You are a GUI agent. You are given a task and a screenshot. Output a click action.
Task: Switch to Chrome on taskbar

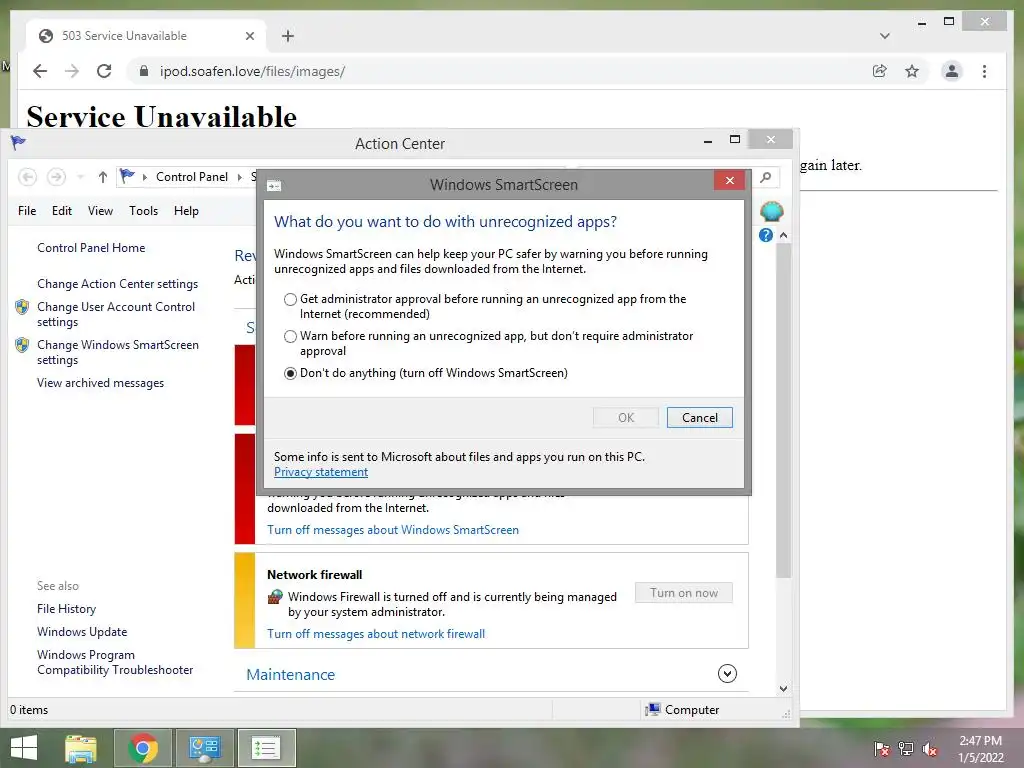pyautogui.click(x=143, y=748)
